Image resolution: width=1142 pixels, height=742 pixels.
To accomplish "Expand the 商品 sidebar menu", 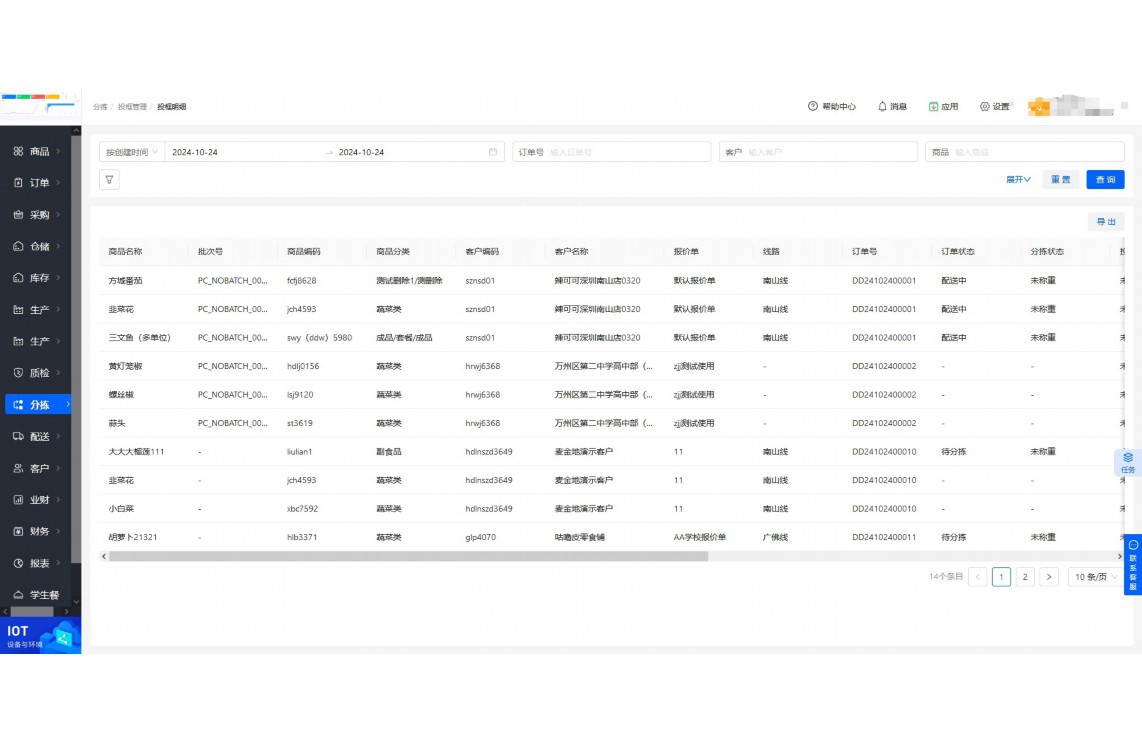I will 40,151.
